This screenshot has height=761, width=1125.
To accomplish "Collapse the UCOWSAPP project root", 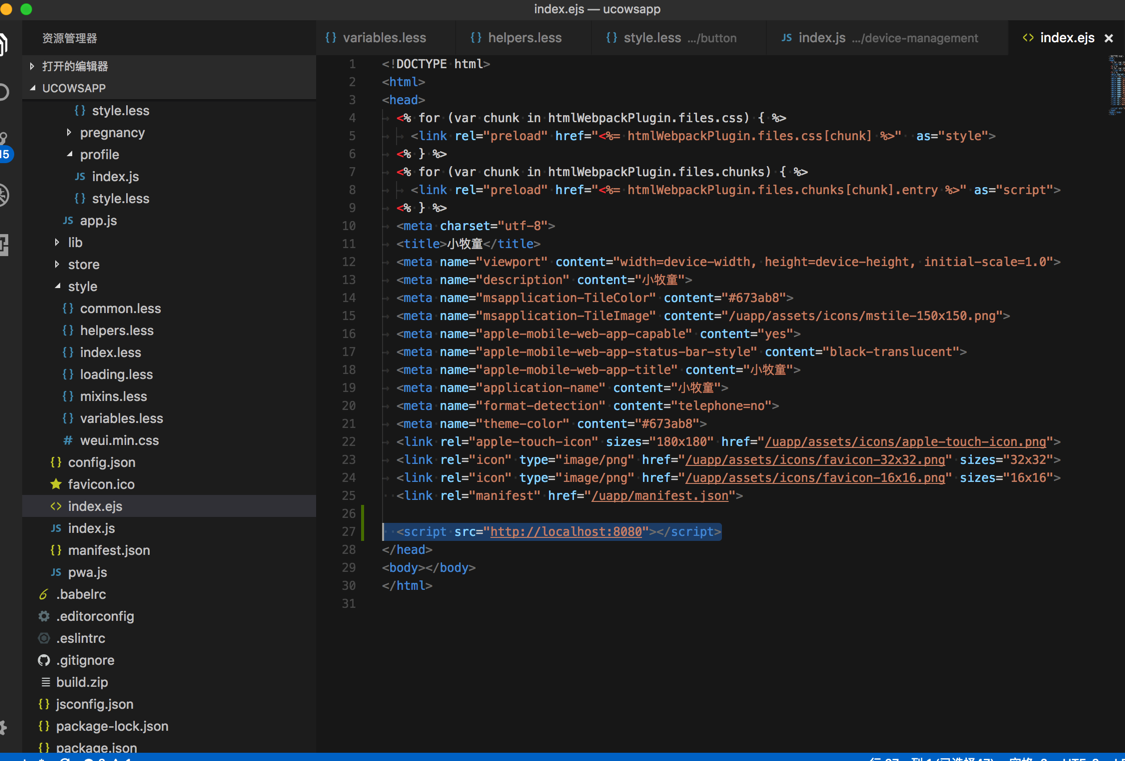I will coord(73,88).
